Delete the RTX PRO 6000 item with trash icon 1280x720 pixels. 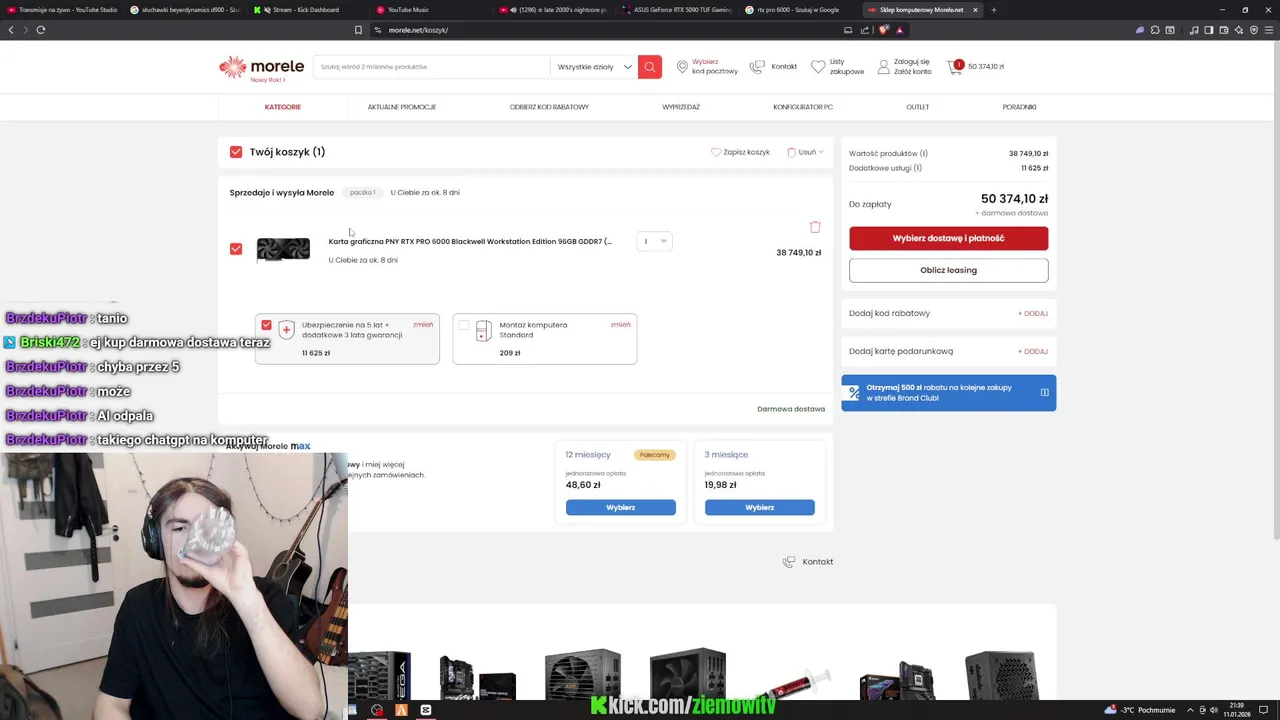pos(815,227)
